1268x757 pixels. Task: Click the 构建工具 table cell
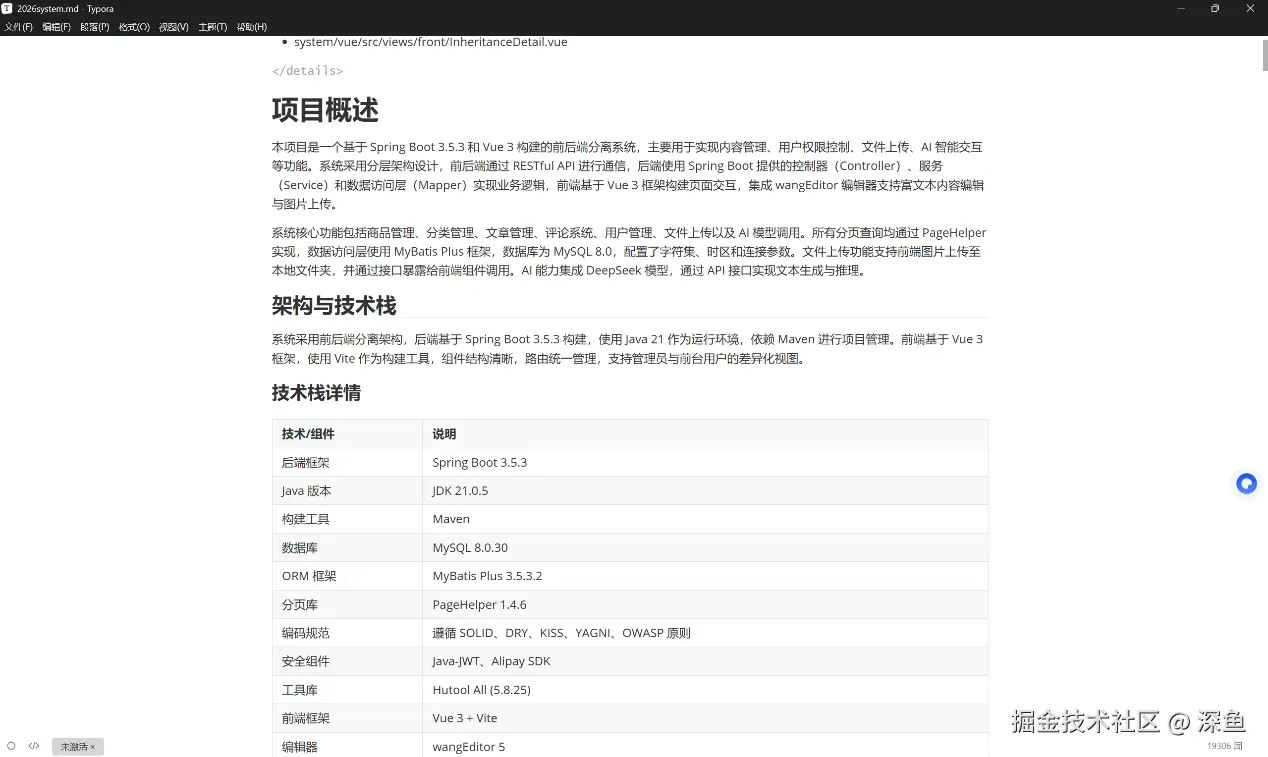[347, 519]
